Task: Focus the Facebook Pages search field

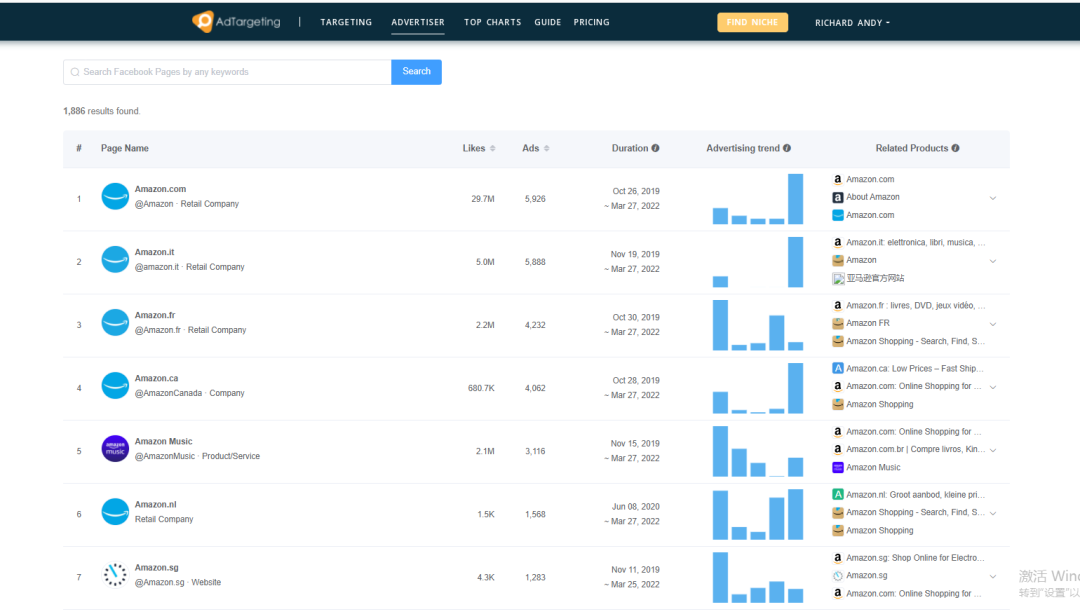Action: click(x=228, y=72)
